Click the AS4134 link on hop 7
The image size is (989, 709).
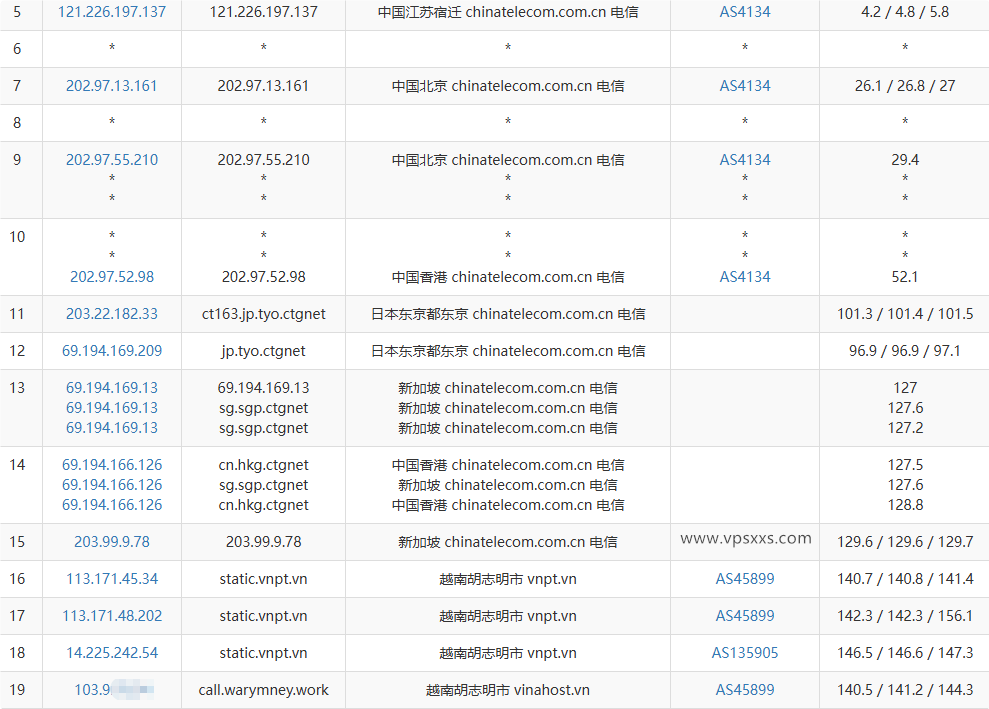click(x=744, y=86)
